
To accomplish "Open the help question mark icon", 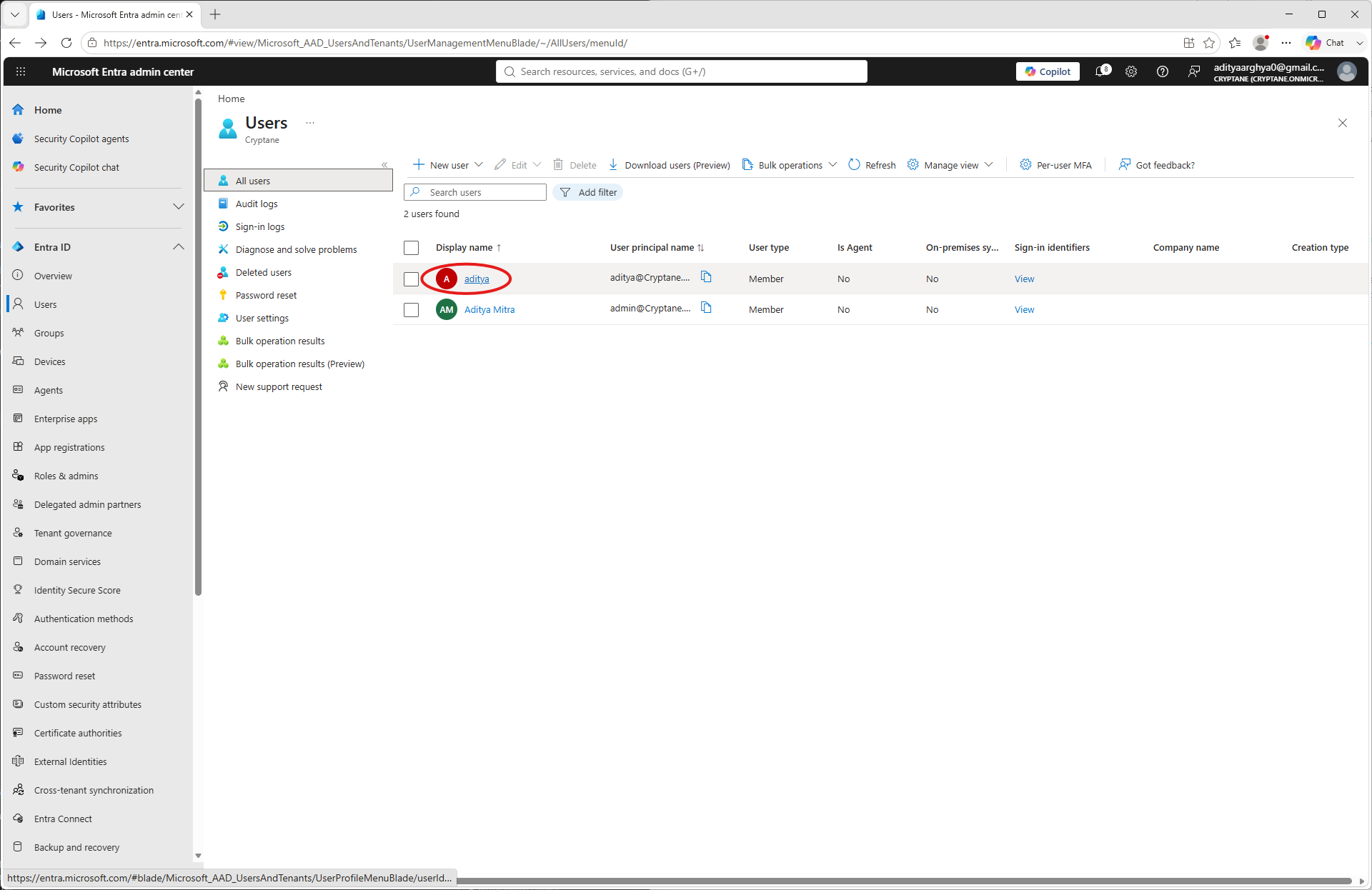I will 1163,71.
